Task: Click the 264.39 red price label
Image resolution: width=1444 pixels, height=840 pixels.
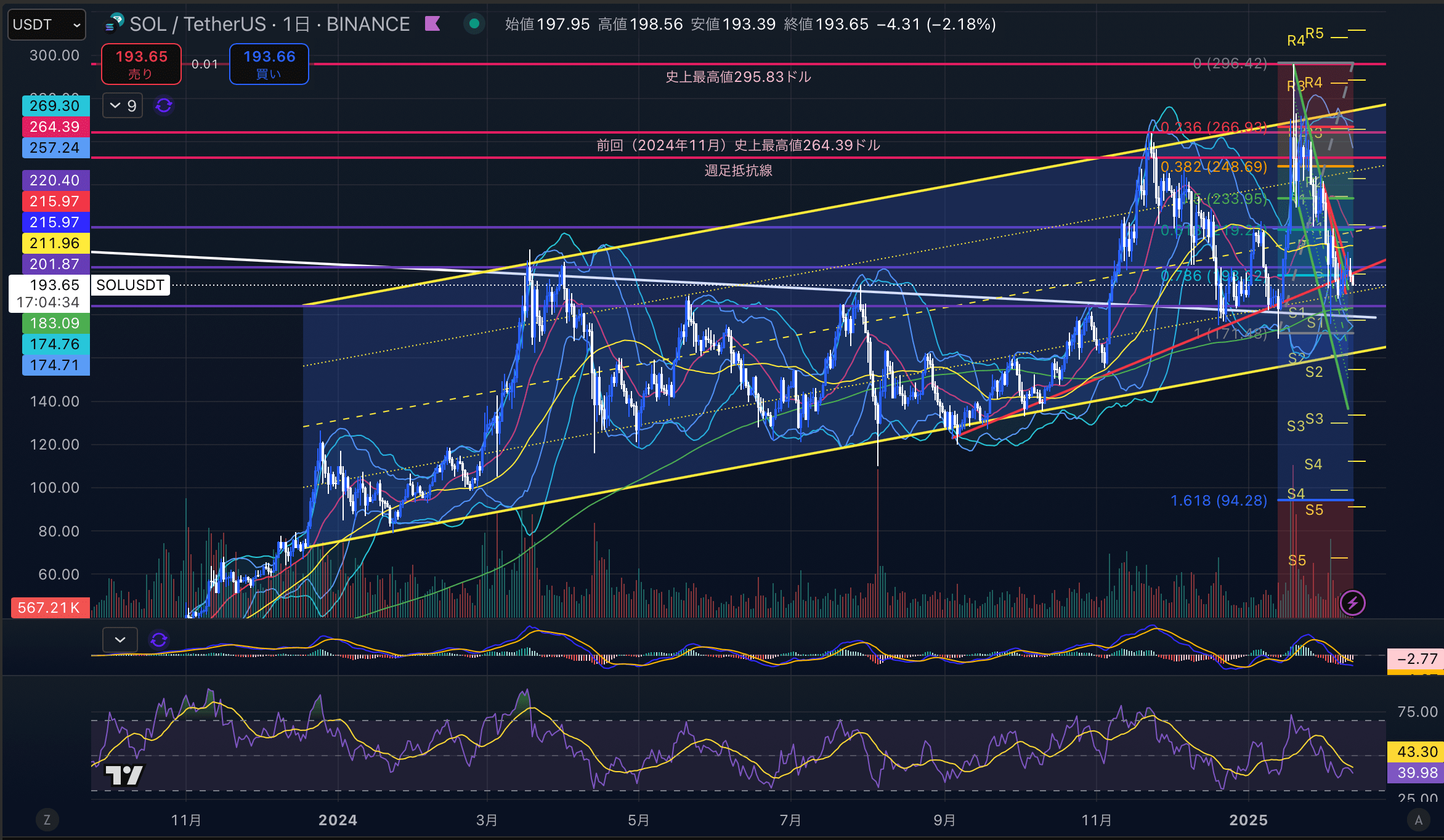Action: pos(55,127)
